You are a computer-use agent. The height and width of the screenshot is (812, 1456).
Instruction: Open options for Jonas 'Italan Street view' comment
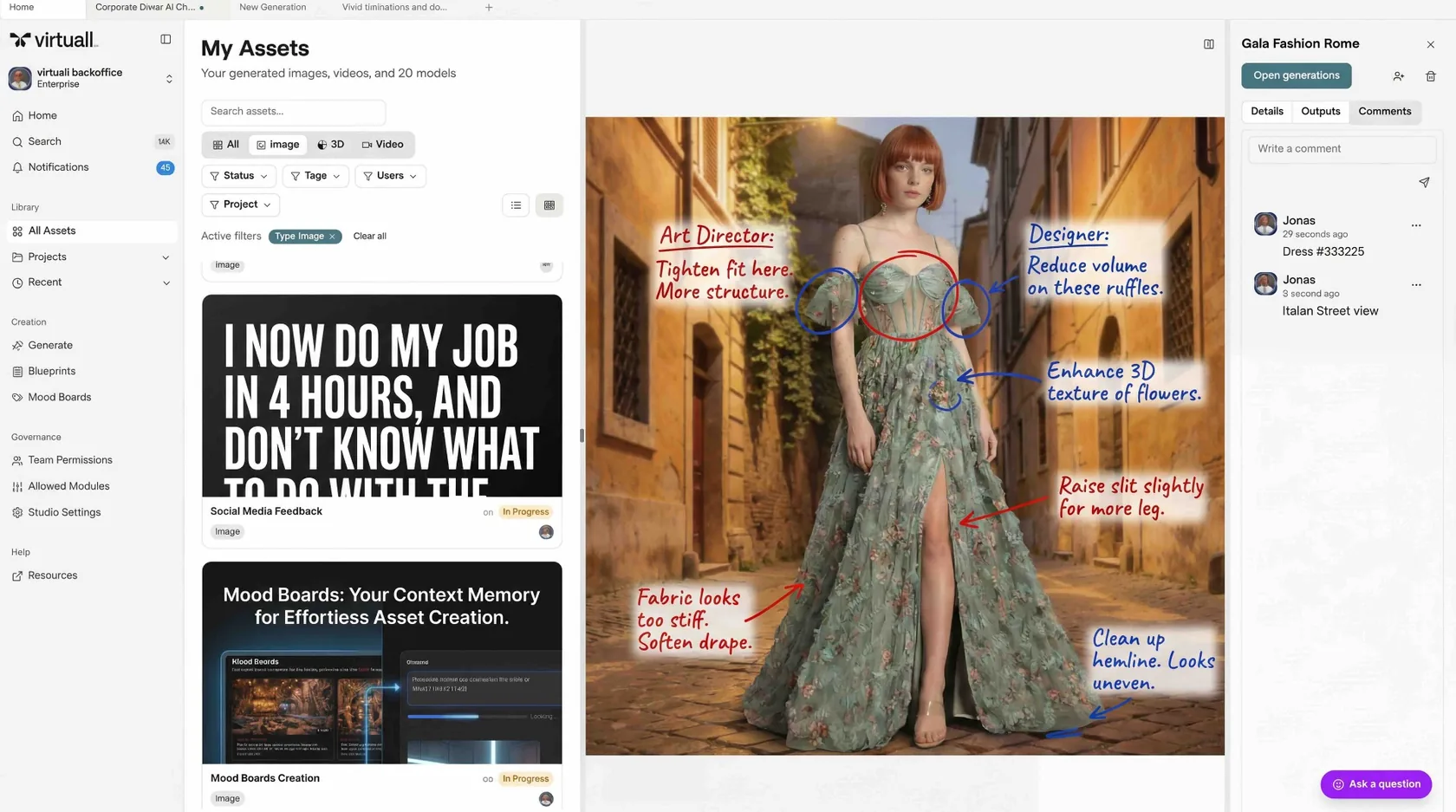pyautogui.click(x=1415, y=284)
